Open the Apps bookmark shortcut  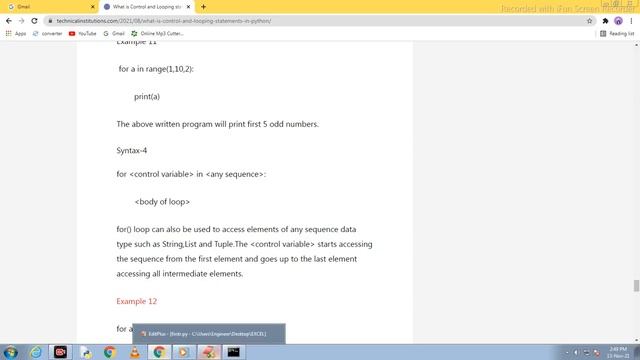tap(16, 33)
